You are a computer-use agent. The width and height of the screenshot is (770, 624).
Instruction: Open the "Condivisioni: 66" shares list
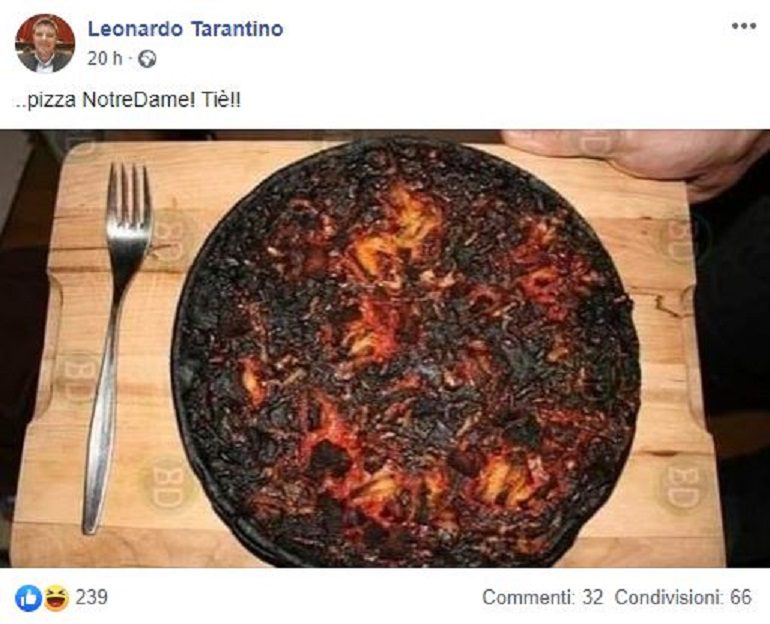683,597
